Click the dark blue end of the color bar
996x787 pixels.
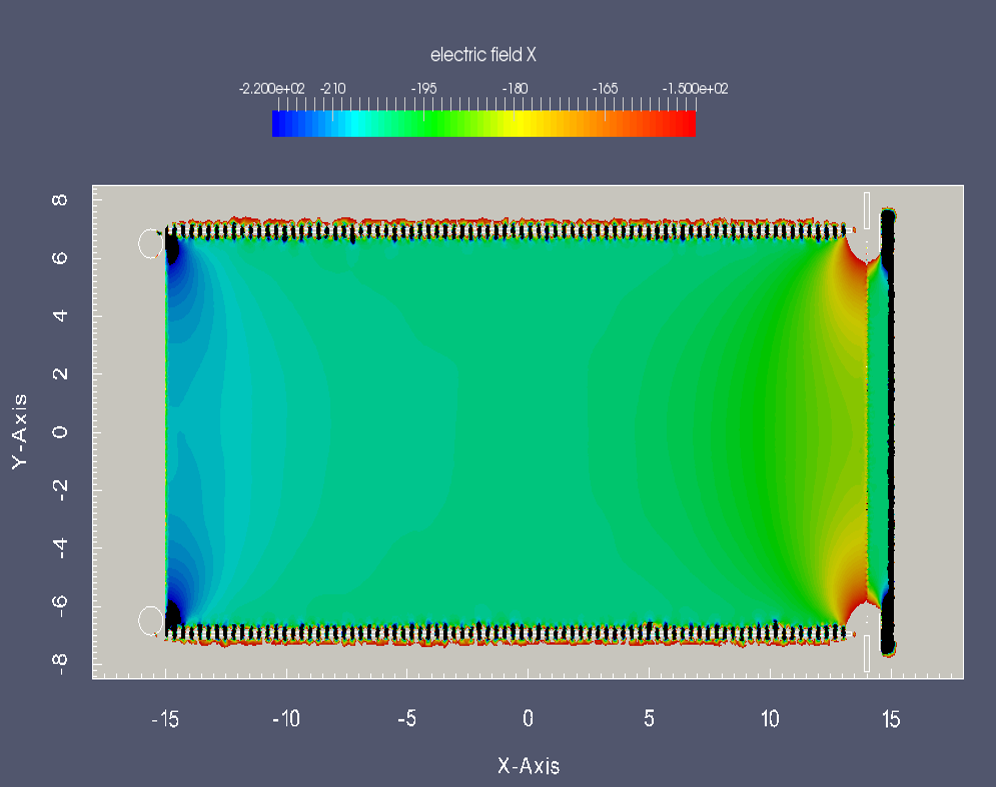click(x=282, y=123)
